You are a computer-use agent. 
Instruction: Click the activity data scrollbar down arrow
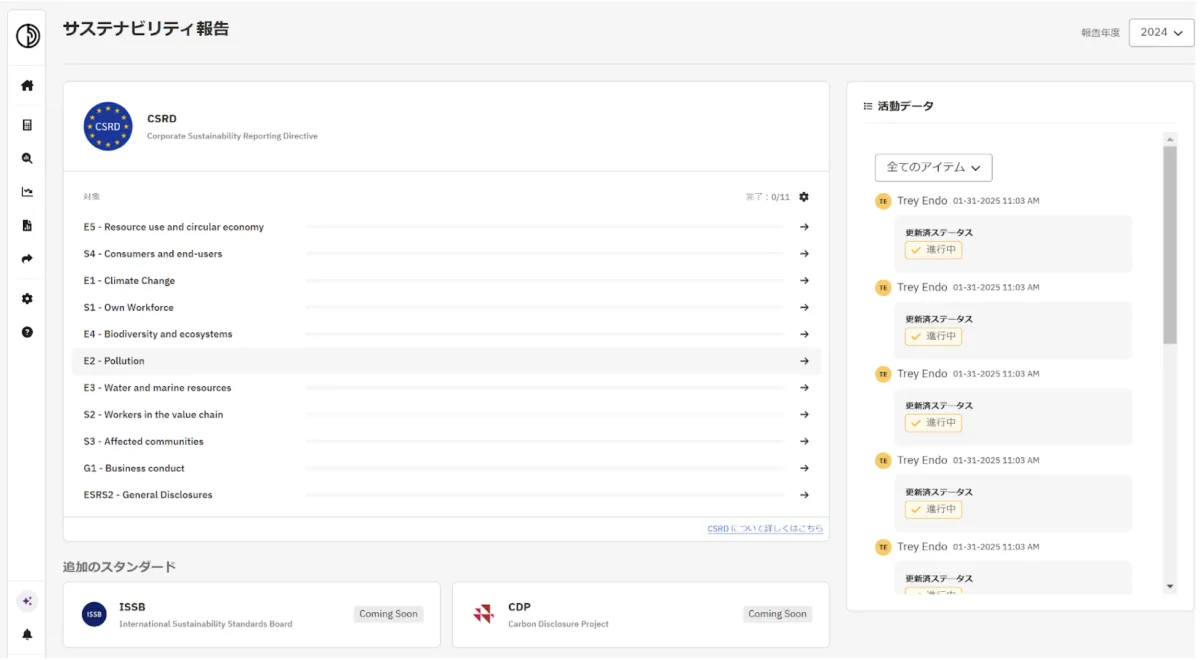[x=1170, y=586]
